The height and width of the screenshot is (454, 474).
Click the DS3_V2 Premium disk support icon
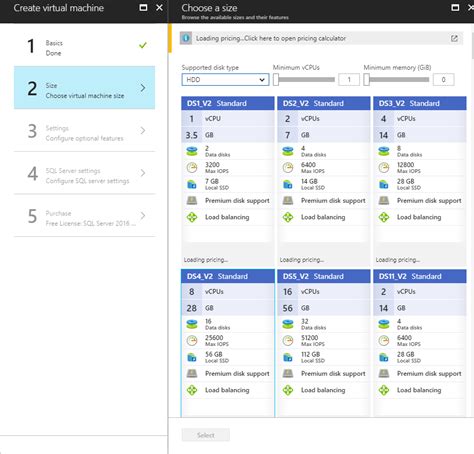384,200
